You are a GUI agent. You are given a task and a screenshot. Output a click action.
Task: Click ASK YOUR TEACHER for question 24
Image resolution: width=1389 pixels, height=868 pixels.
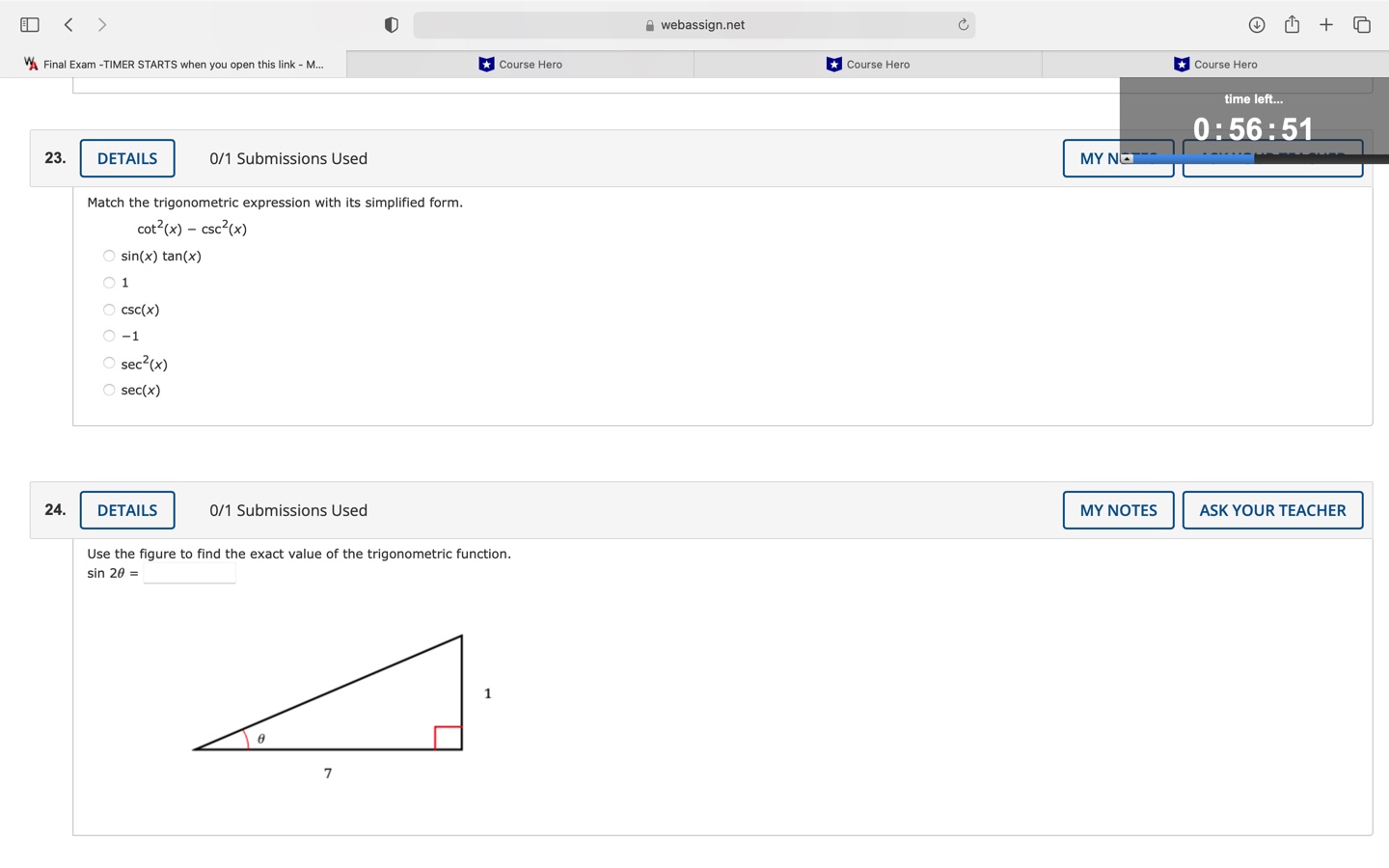coord(1272,510)
